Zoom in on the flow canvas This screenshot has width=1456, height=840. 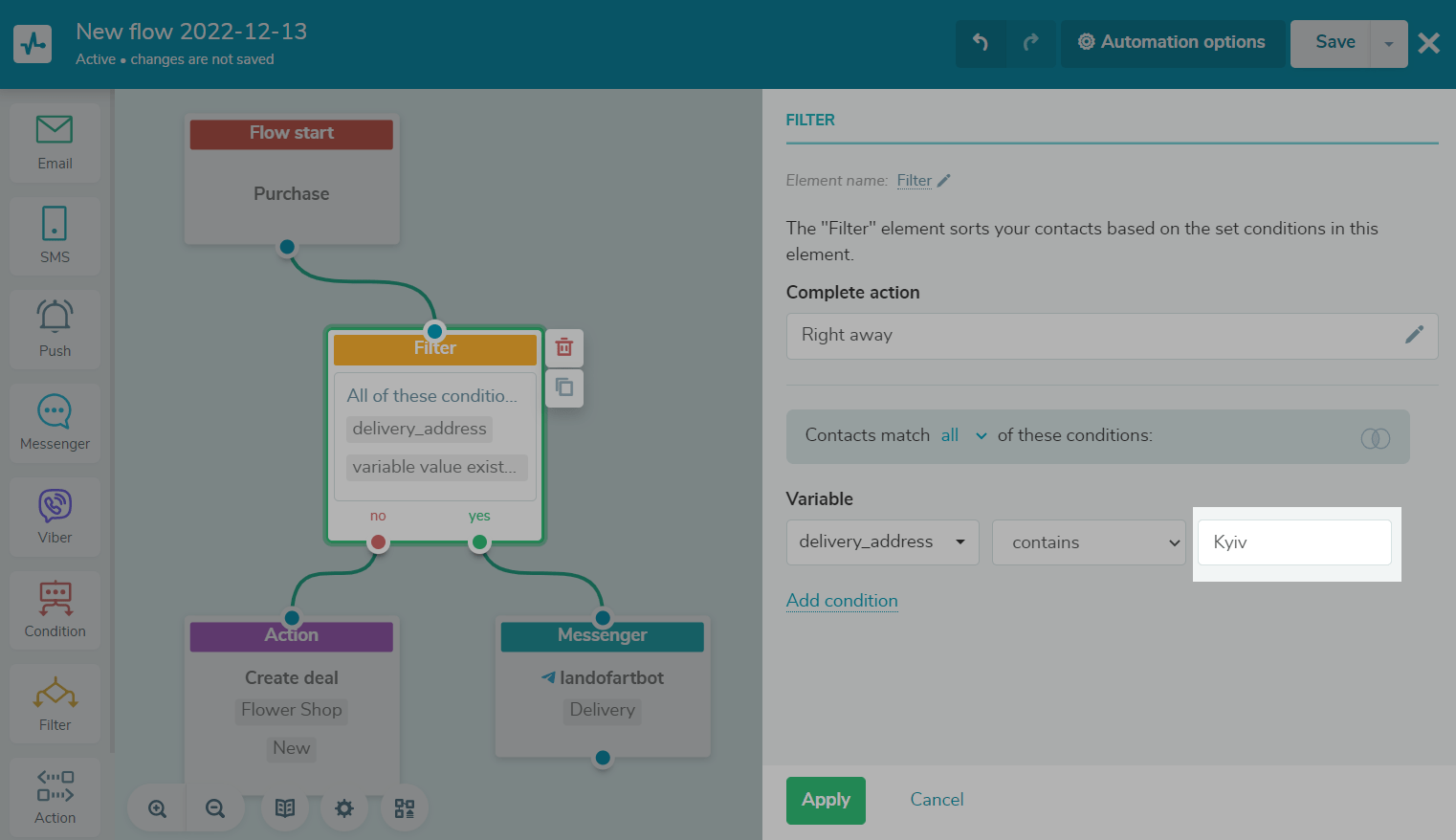[158, 808]
